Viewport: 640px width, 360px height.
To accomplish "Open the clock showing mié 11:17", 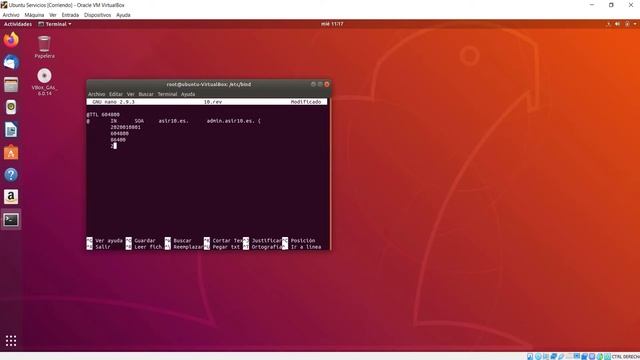I will (332, 24).
